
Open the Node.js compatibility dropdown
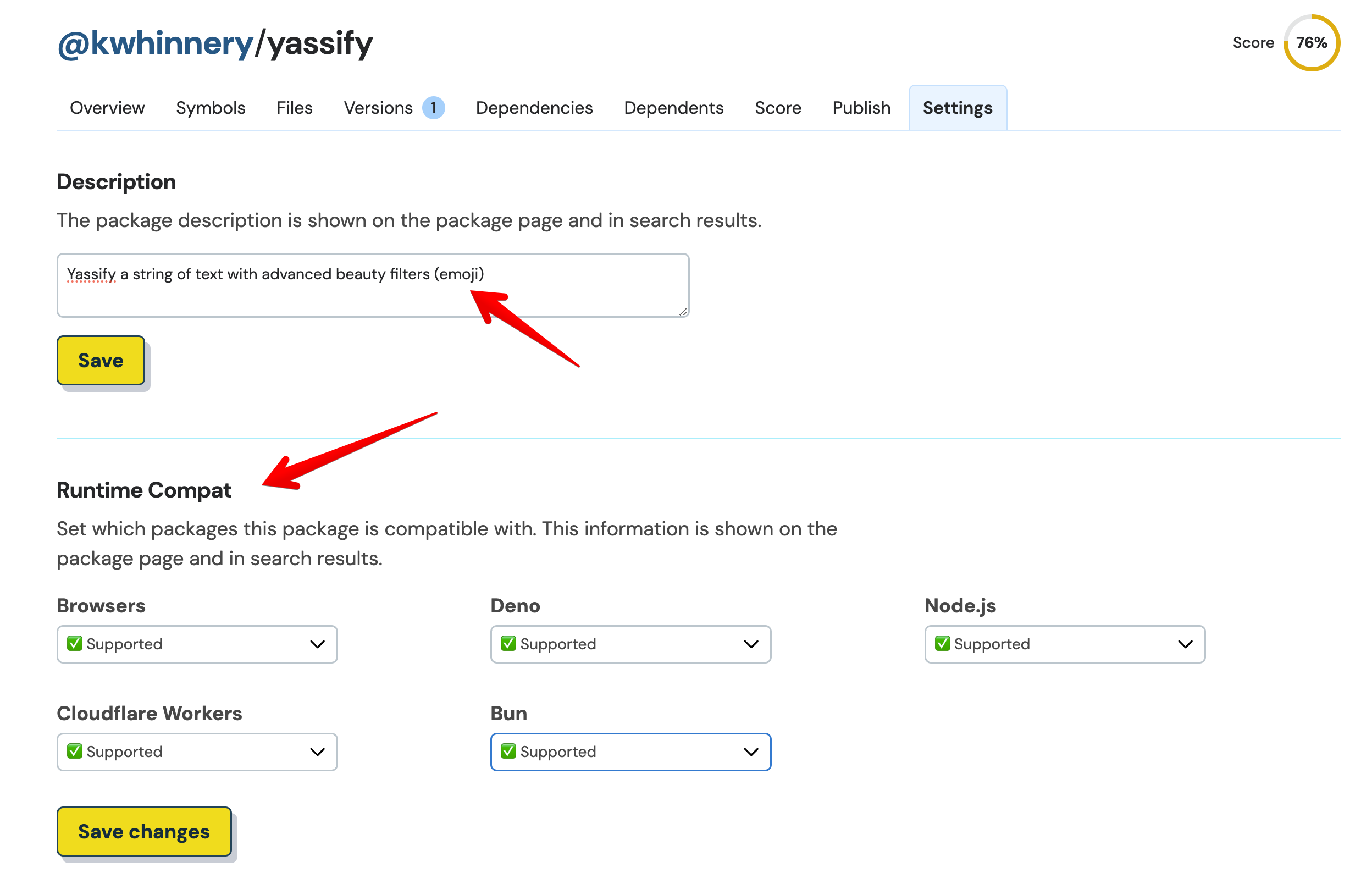point(1064,644)
